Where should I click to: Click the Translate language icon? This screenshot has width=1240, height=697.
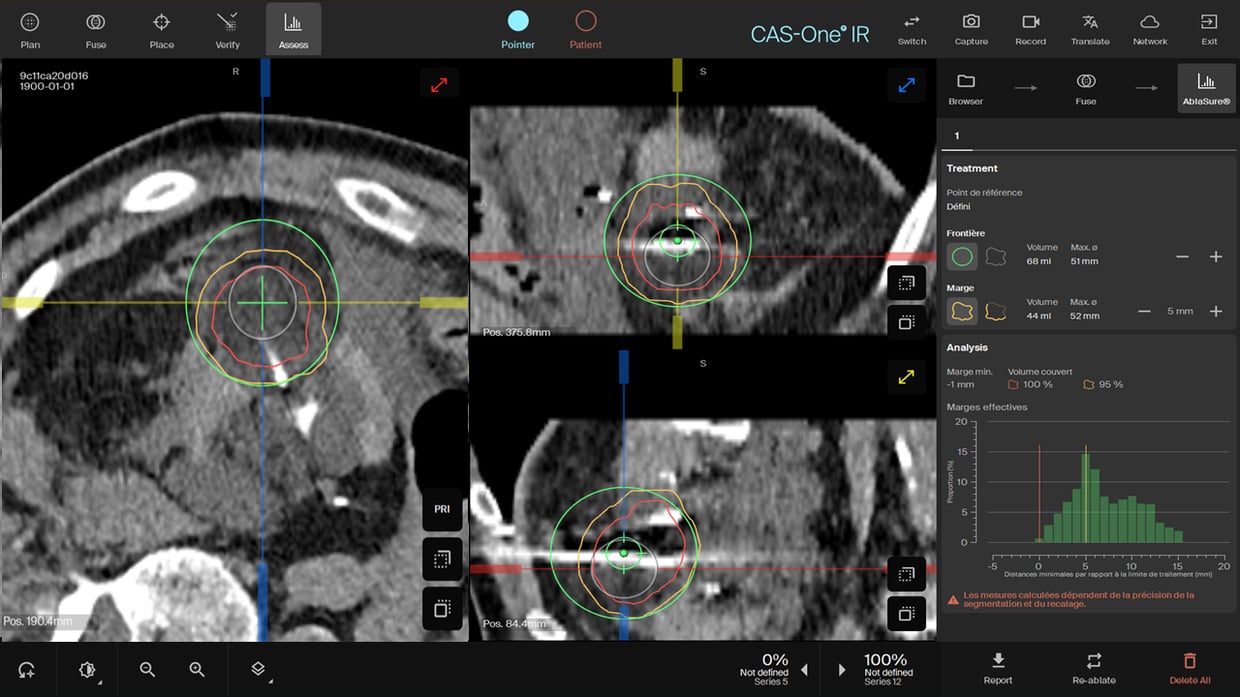pyautogui.click(x=1090, y=28)
